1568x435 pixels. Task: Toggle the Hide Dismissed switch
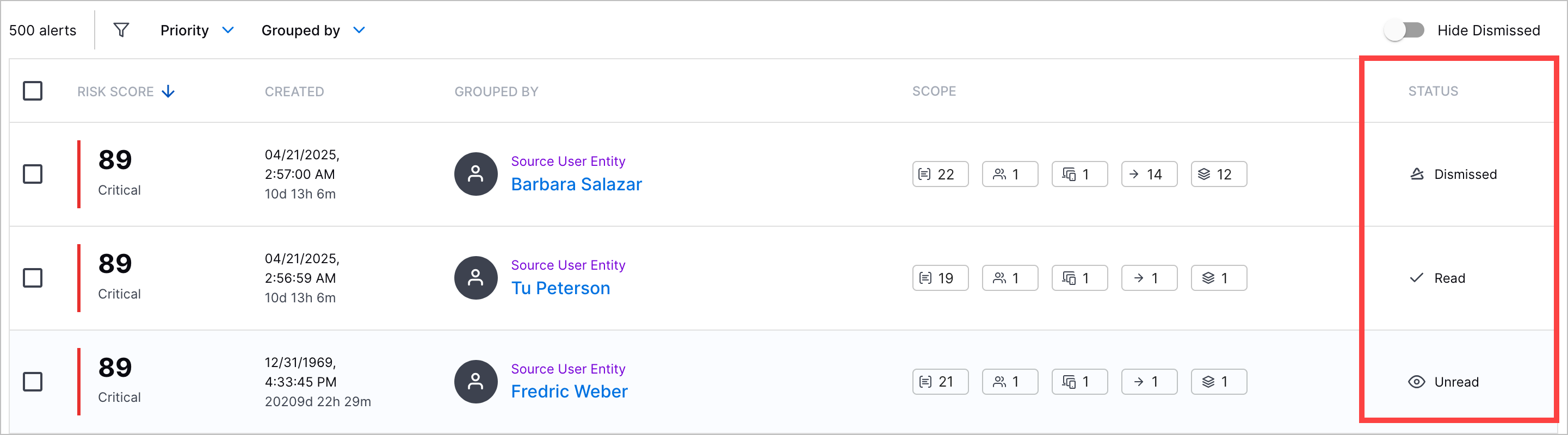point(1404,30)
